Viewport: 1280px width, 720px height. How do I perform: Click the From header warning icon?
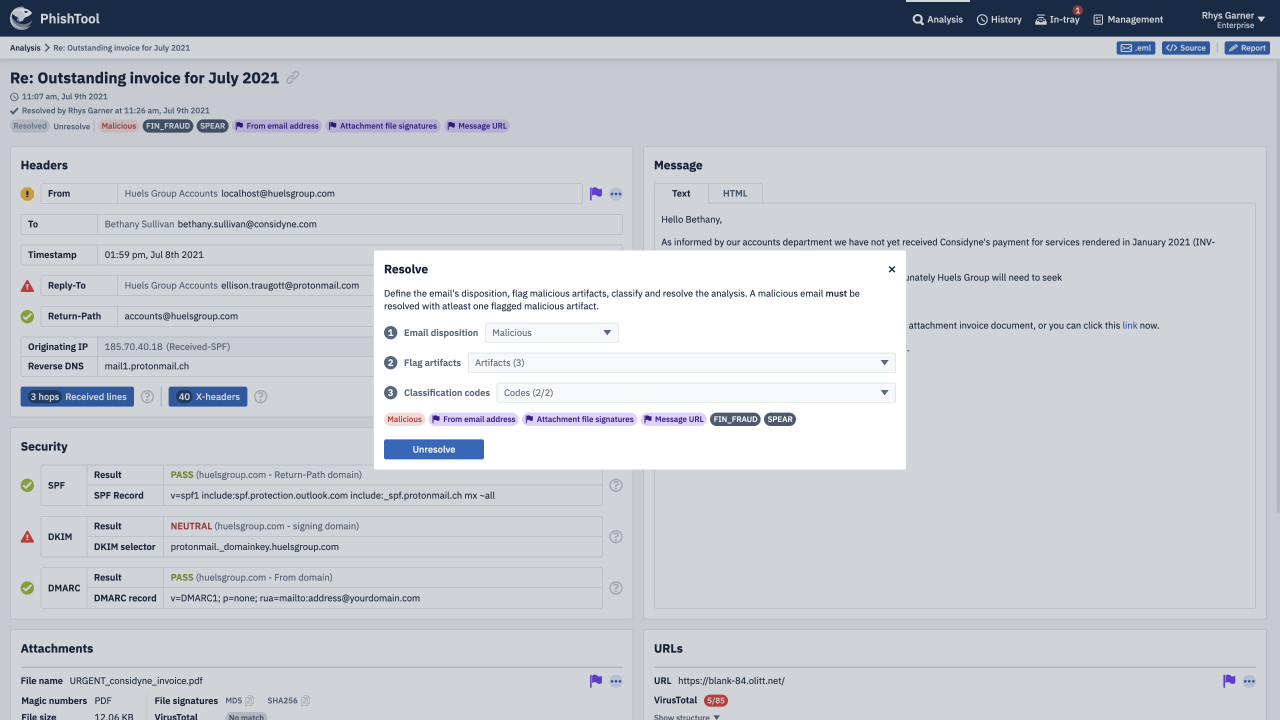tap(27, 194)
